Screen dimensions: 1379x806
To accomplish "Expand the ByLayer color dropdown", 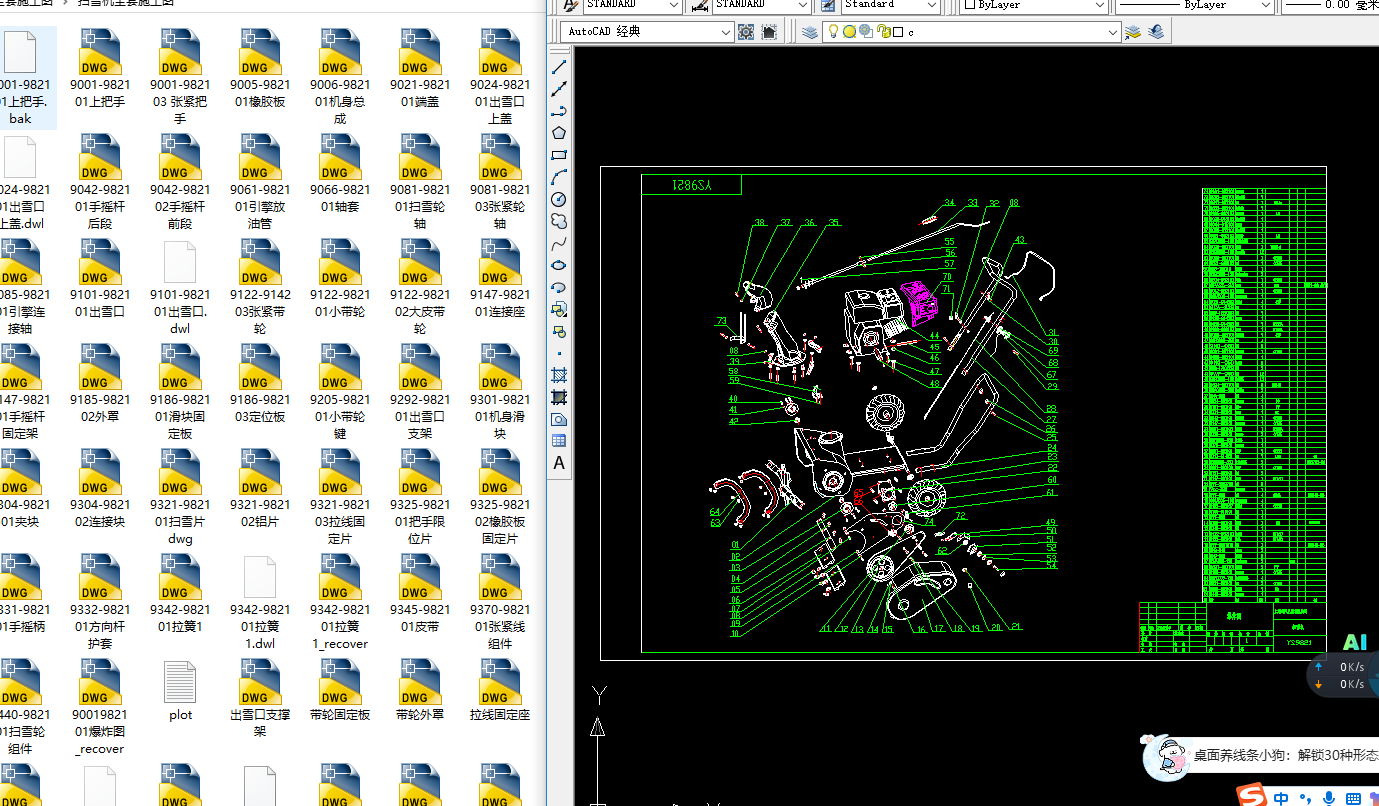I will pyautogui.click(x=1100, y=5).
